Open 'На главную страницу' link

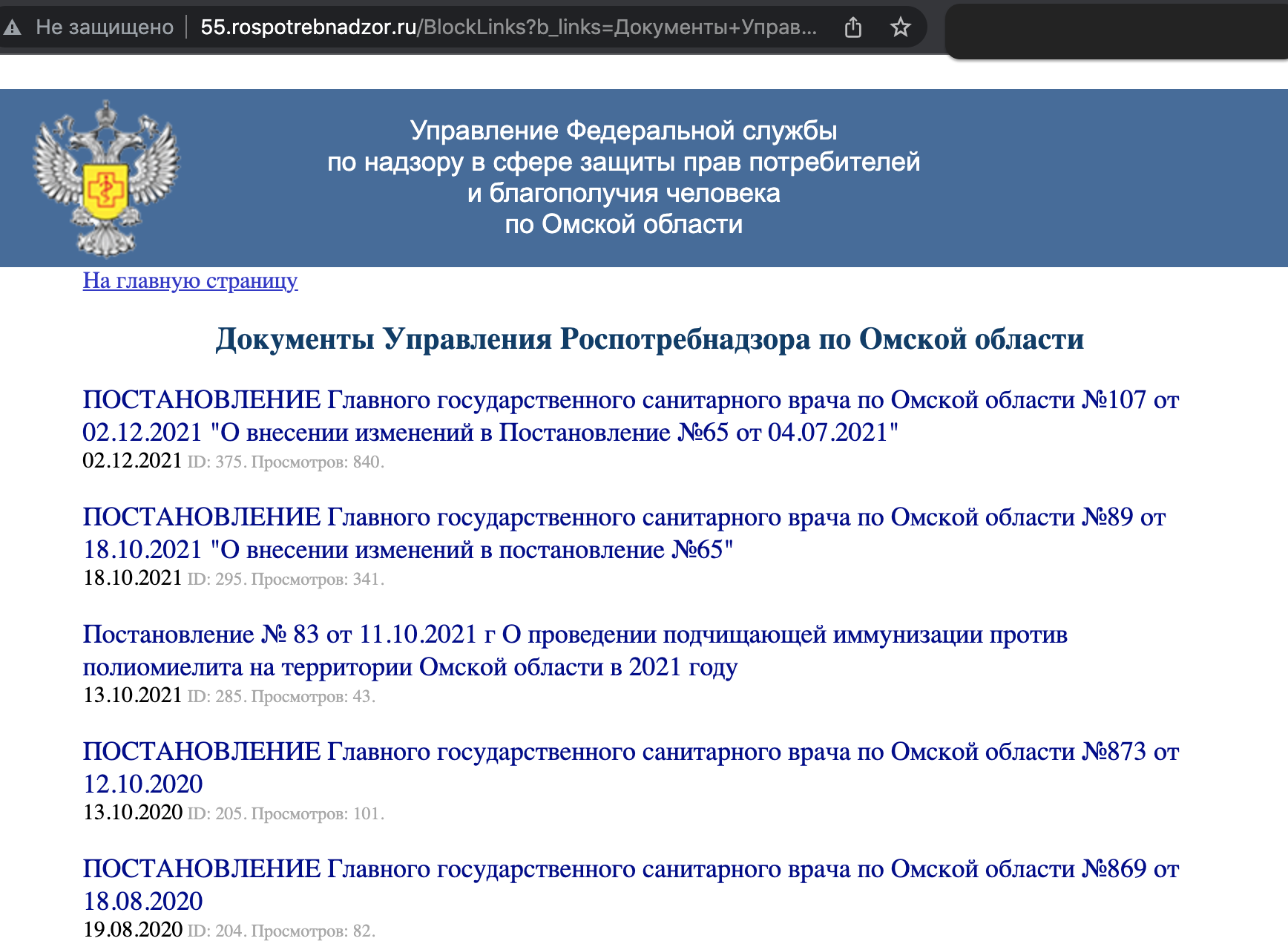coord(190,281)
